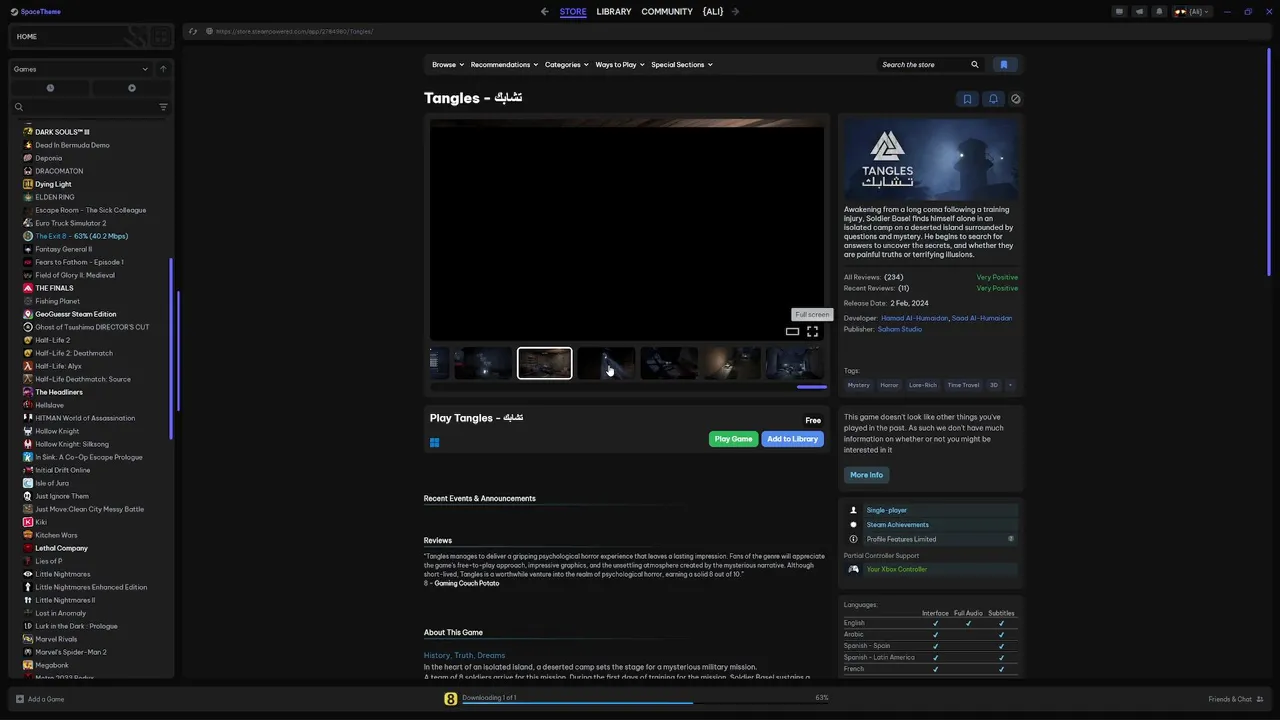Click the Time Travel tag
The image size is (1280, 720).
(x=963, y=385)
